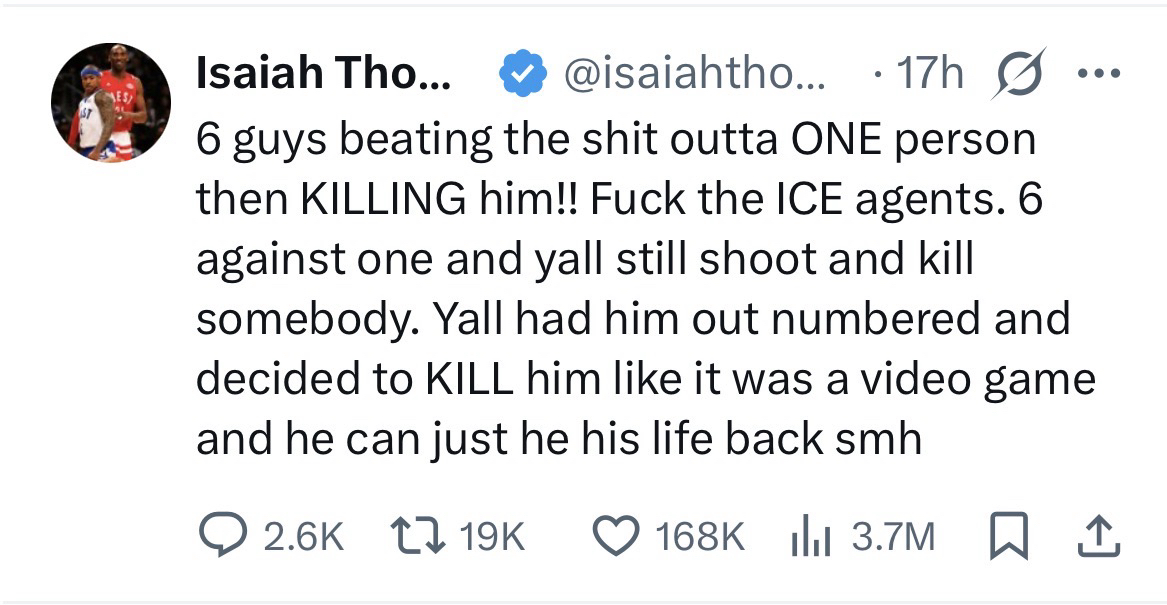The image size is (1167, 605).
Task: Click the tweet's first line starting "6 guys"
Action: tap(615, 141)
